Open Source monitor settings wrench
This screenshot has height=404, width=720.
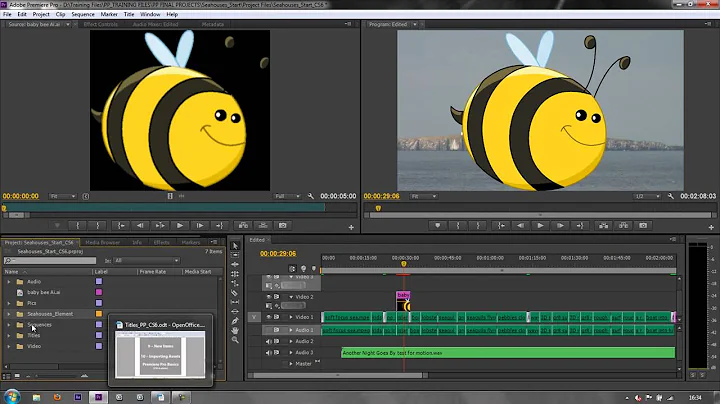[x=311, y=196]
